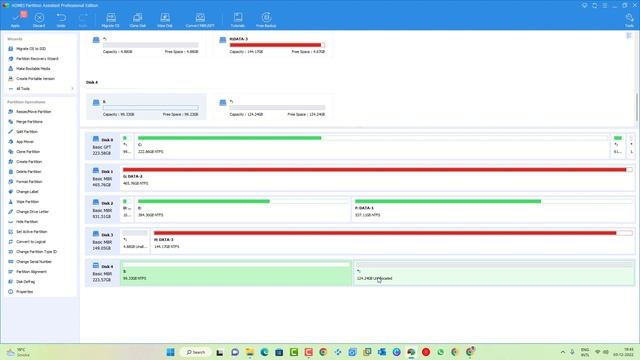Select 124.24GB capacity card under Disk 4
Screen dimensions: 640x360
click(x=273, y=107)
